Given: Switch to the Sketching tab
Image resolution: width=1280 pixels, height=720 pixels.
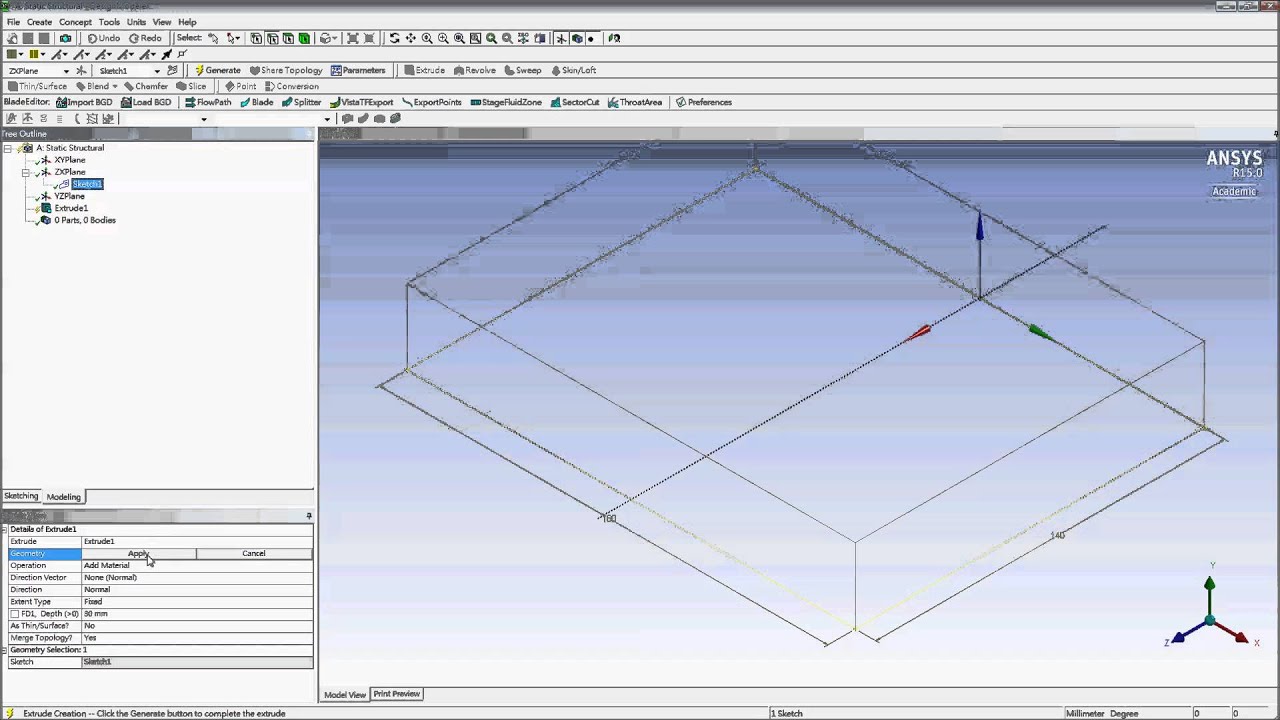Looking at the screenshot, I should tap(21, 496).
